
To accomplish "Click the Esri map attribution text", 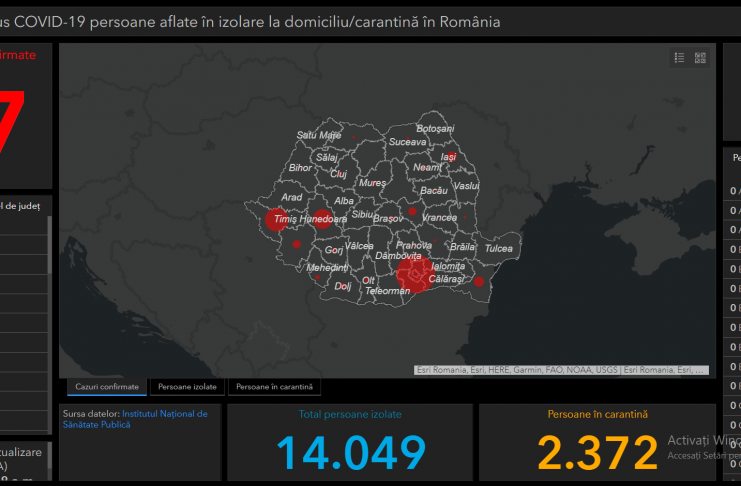I will click(562, 370).
